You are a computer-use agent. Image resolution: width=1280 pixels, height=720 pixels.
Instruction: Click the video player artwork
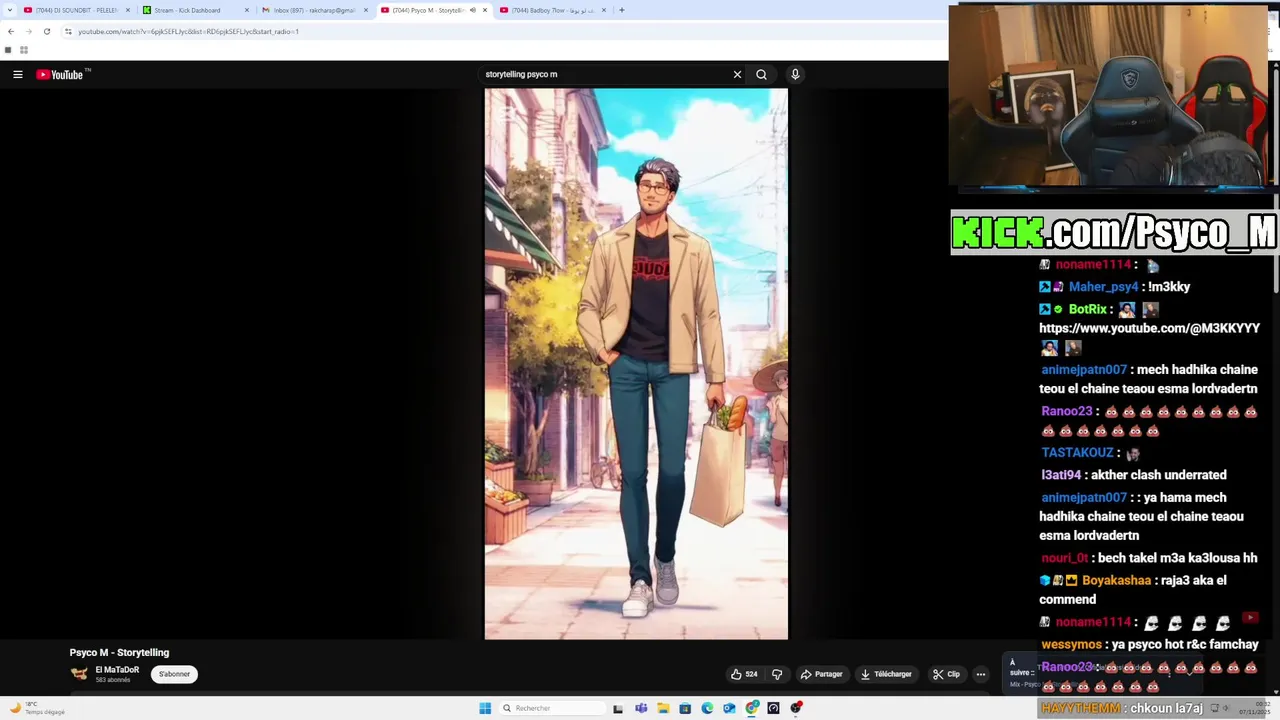636,364
